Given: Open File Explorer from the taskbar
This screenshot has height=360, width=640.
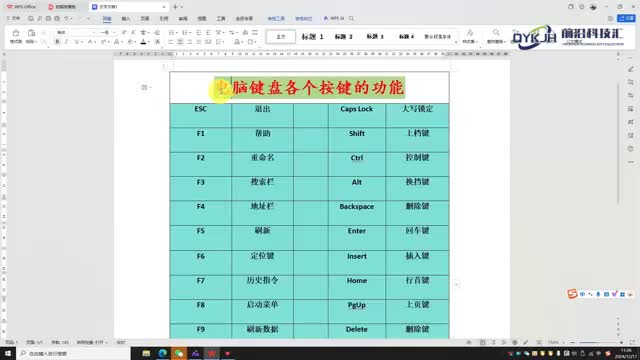Looking at the screenshot, I should click(146, 353).
